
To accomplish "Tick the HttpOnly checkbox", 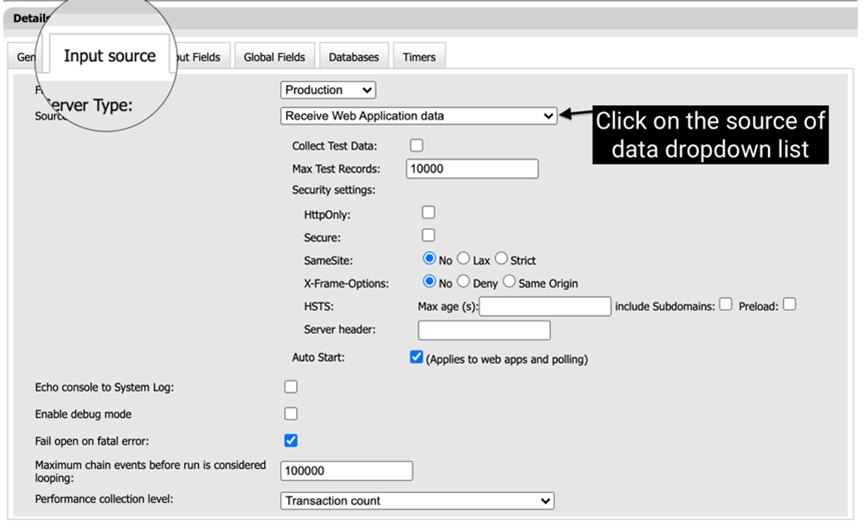I will tap(428, 213).
